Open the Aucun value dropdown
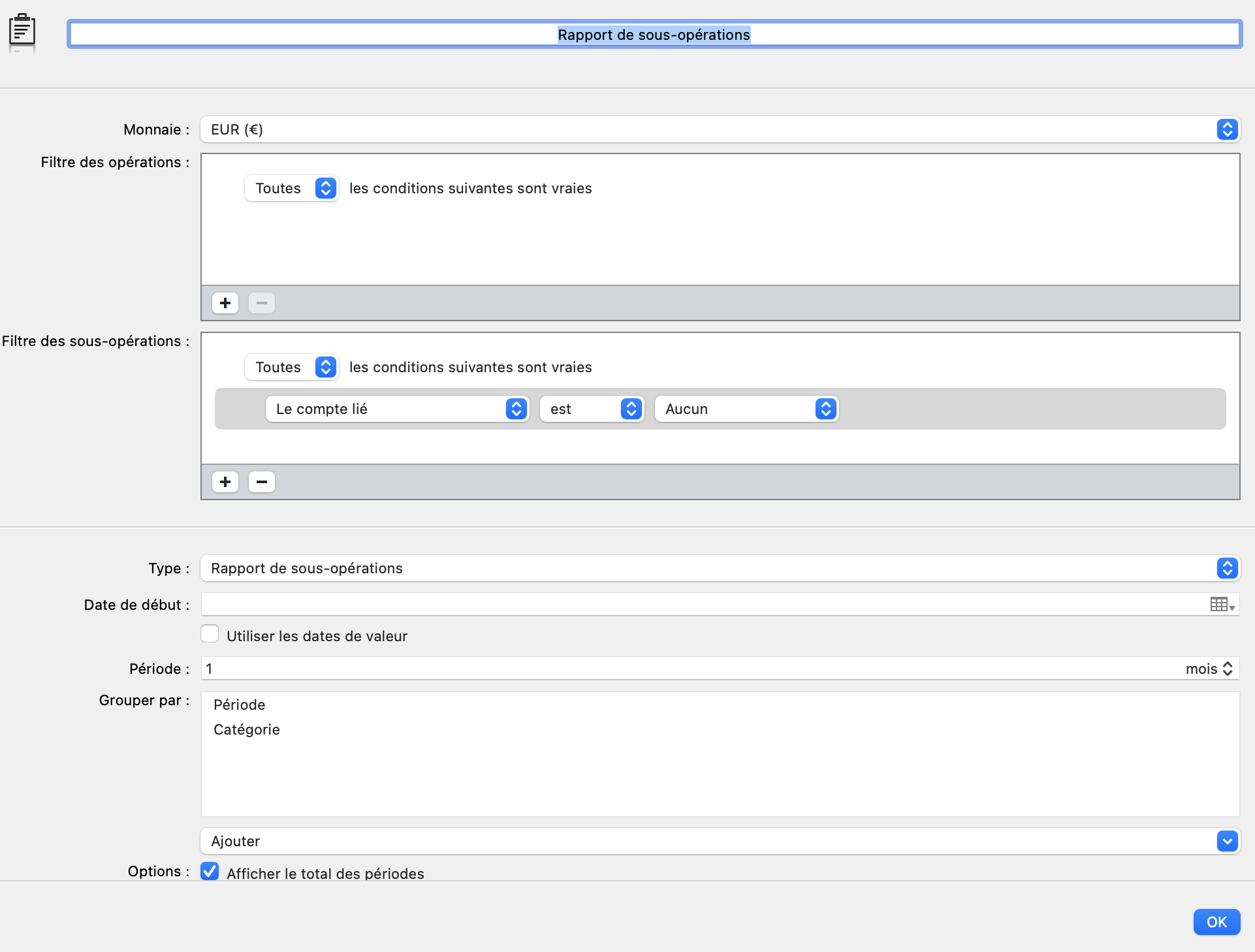 [x=746, y=409]
